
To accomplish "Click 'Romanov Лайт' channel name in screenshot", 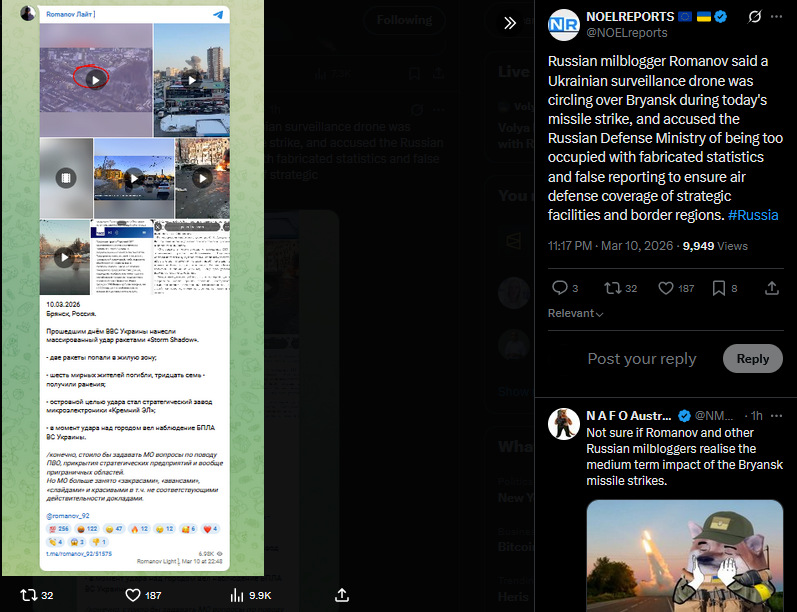I will (70, 14).
